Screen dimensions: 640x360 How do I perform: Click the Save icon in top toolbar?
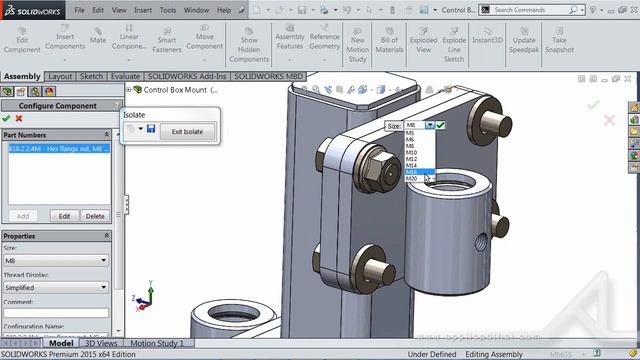(302, 10)
